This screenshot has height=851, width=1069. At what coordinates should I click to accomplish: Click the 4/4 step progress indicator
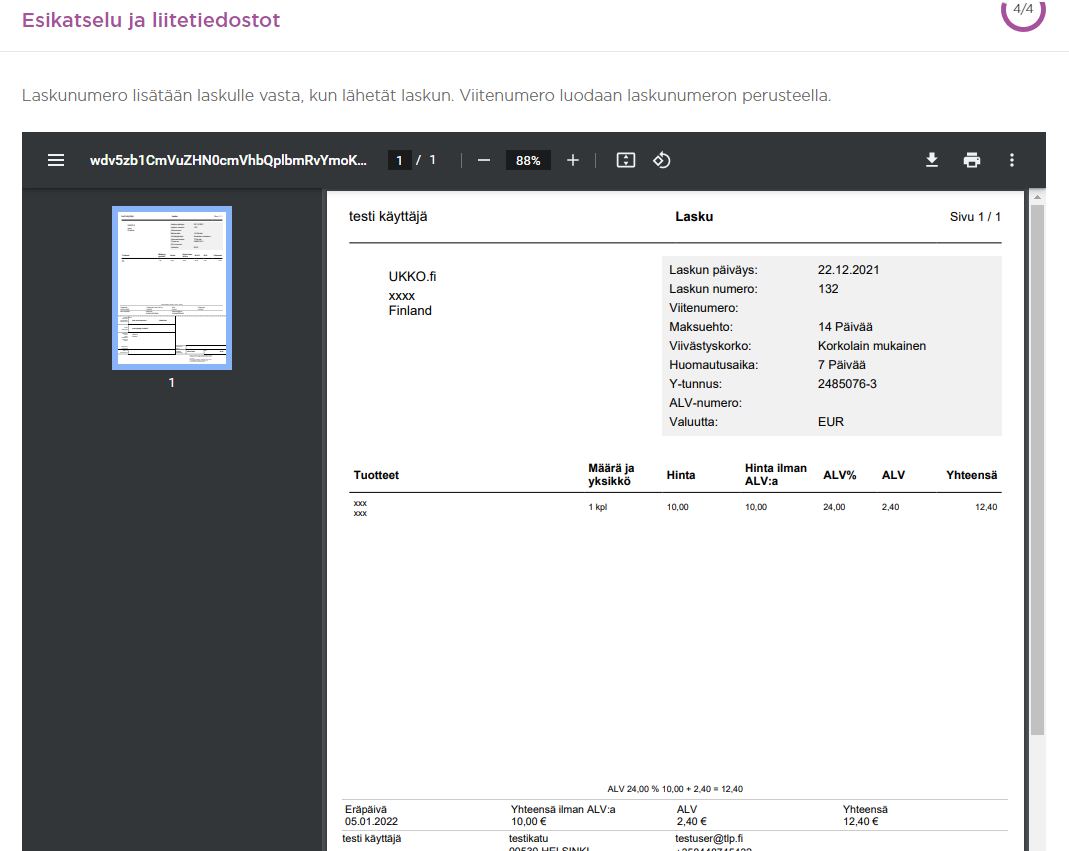pyautogui.click(x=1023, y=10)
